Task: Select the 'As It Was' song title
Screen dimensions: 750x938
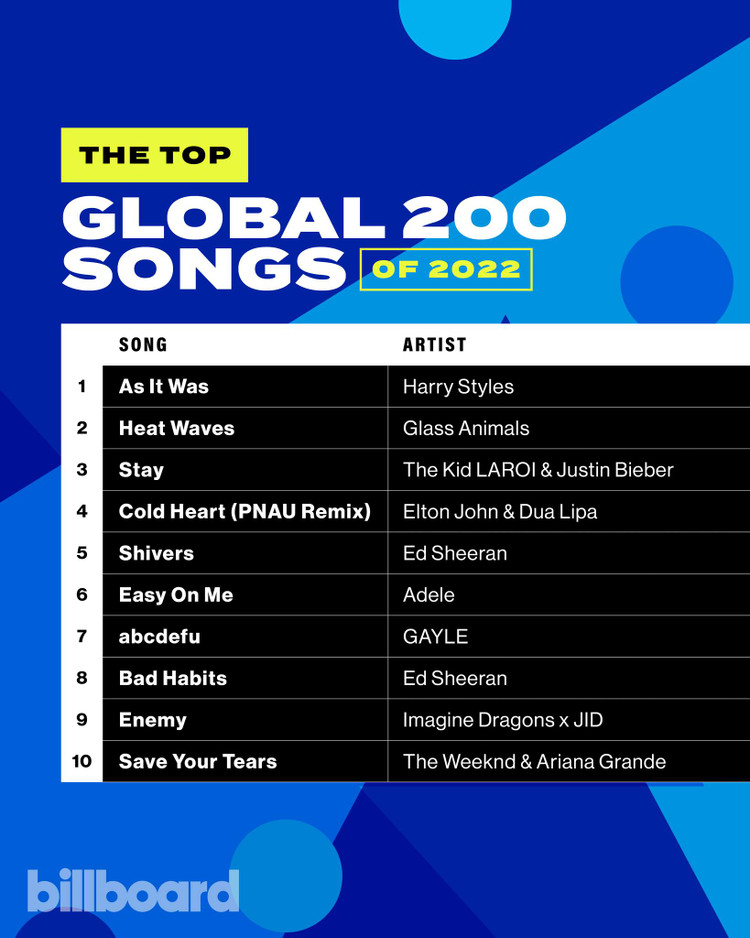Action: point(164,386)
